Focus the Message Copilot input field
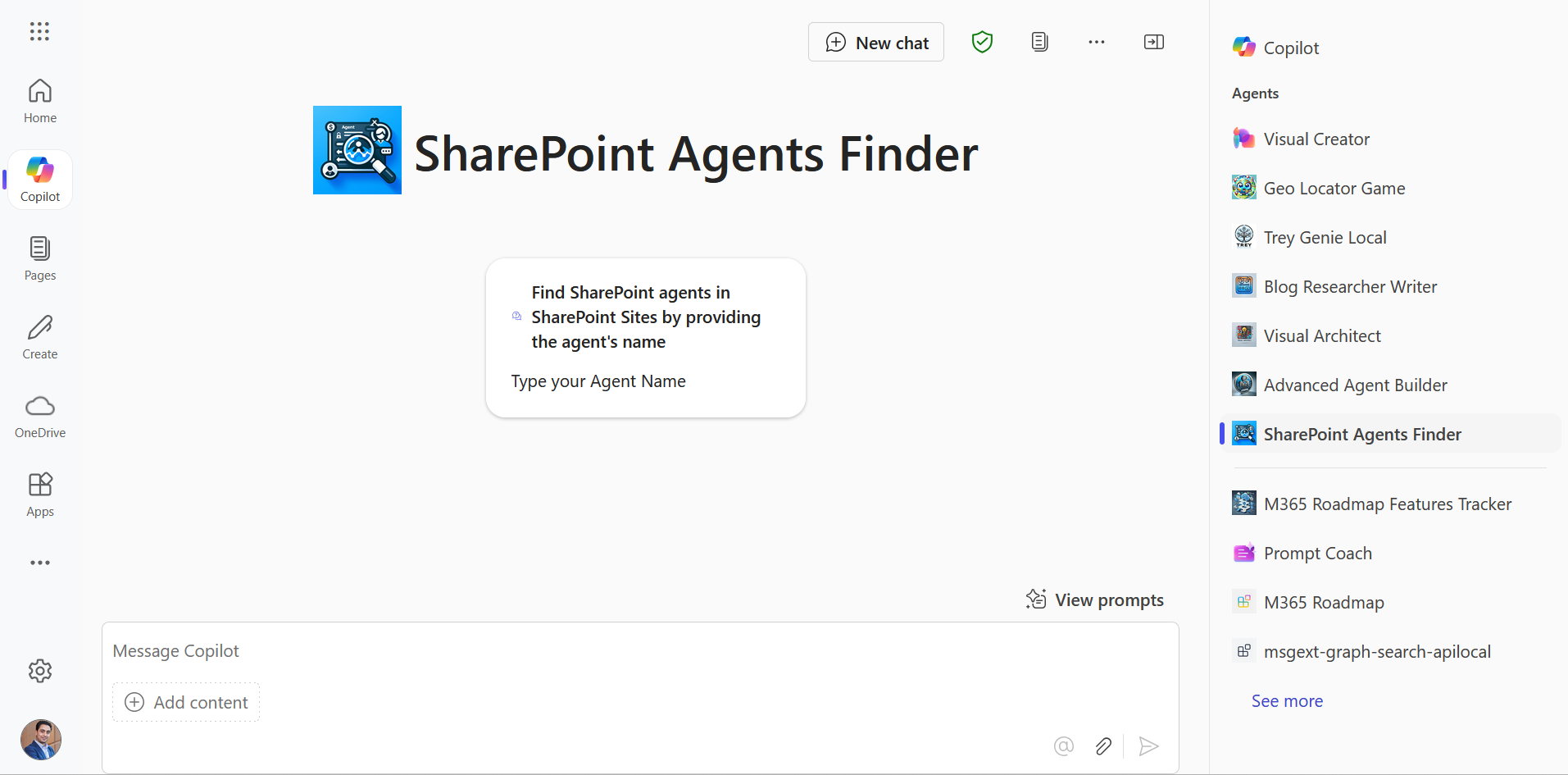This screenshot has height=775, width=1568. pos(640,651)
